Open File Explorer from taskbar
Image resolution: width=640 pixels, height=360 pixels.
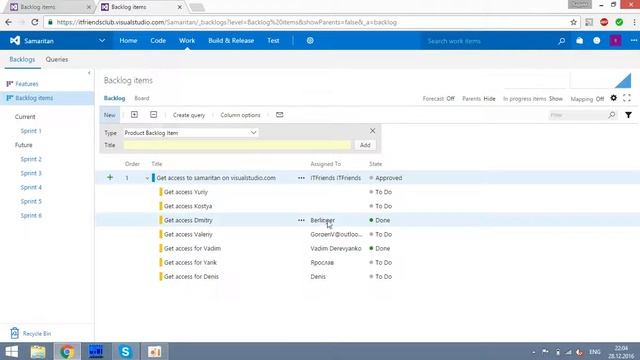tap(38, 351)
